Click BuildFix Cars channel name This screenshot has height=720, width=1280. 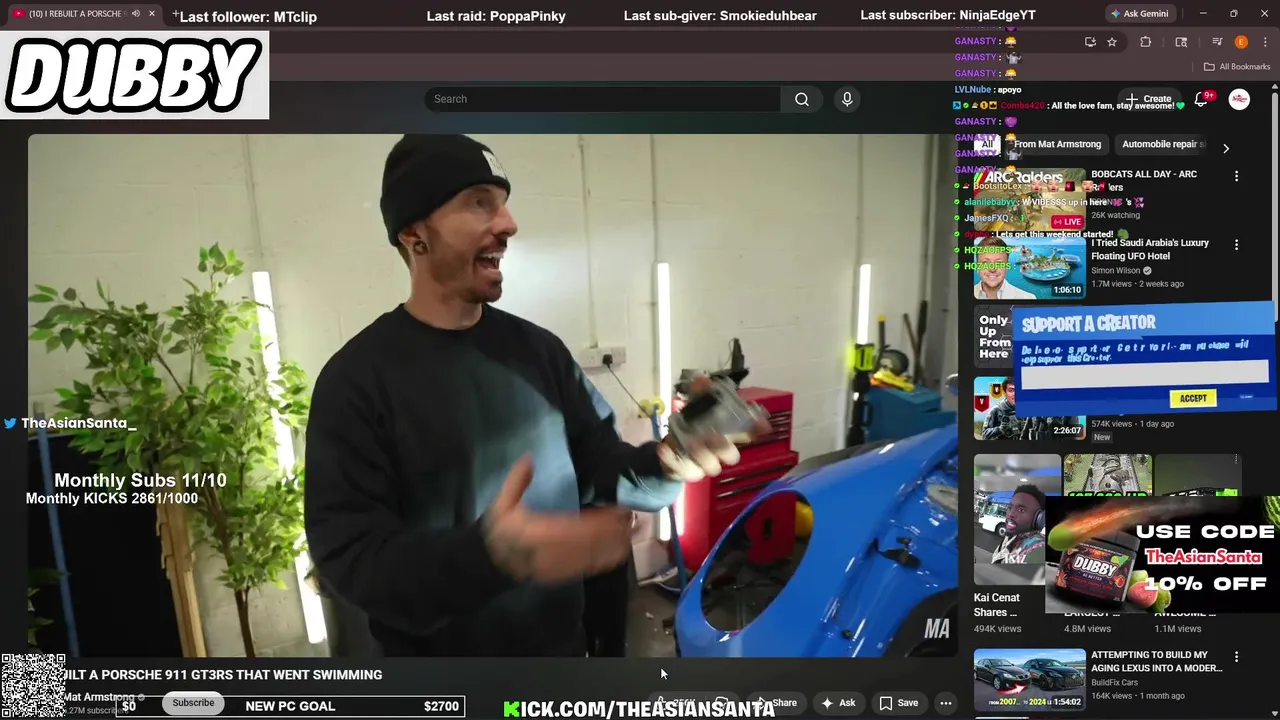1114,683
